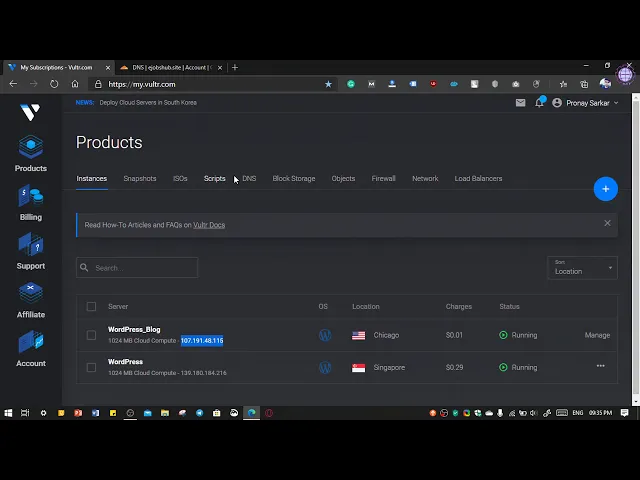Image resolution: width=640 pixels, height=480 pixels.
Task: Open the Account sidebar section
Action: point(31,349)
